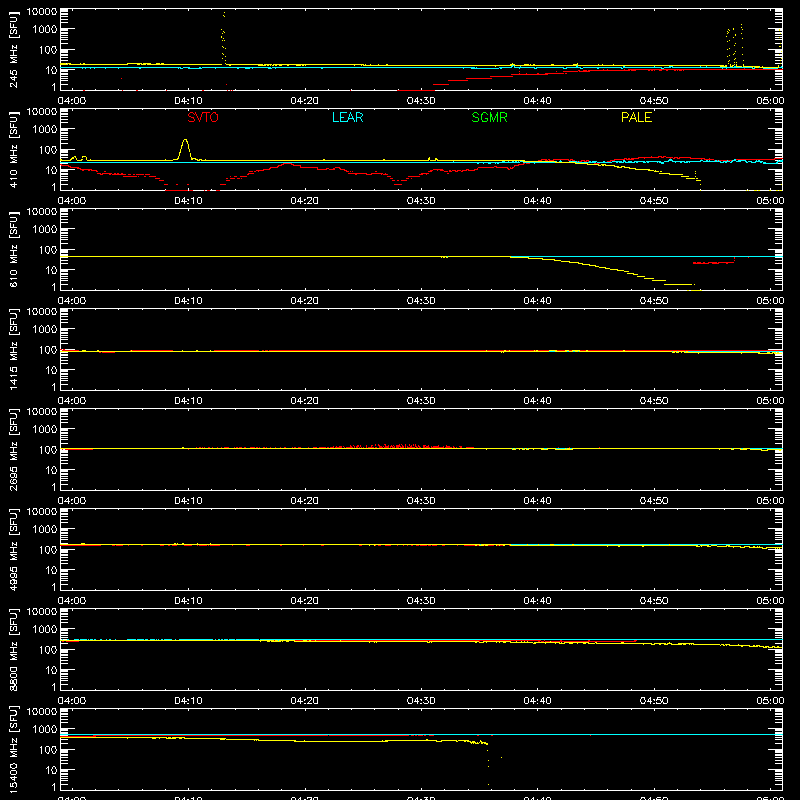Click the yellow PALE station legend label
Viewport: 800px width, 800px height.
pyautogui.click(x=636, y=117)
